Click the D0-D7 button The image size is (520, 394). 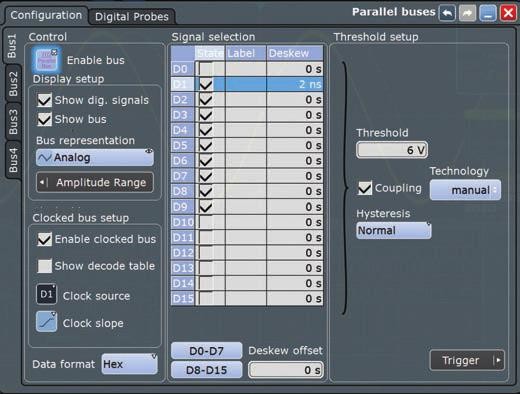coord(206,351)
